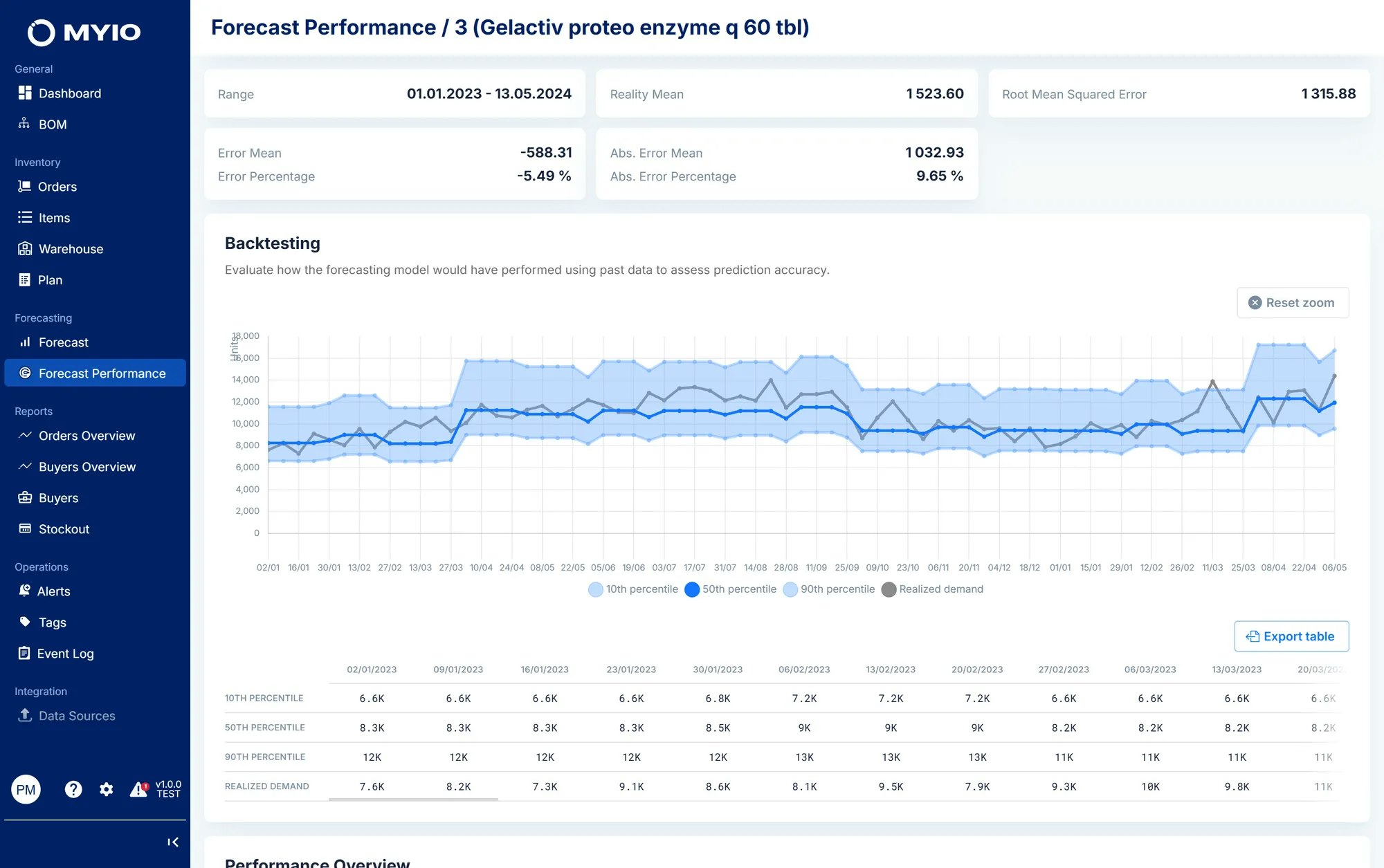Click the 28/08 x-axis date label
The image size is (1384, 868).
point(786,568)
